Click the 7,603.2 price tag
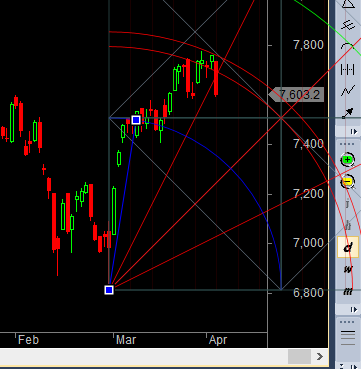 pyautogui.click(x=296, y=95)
